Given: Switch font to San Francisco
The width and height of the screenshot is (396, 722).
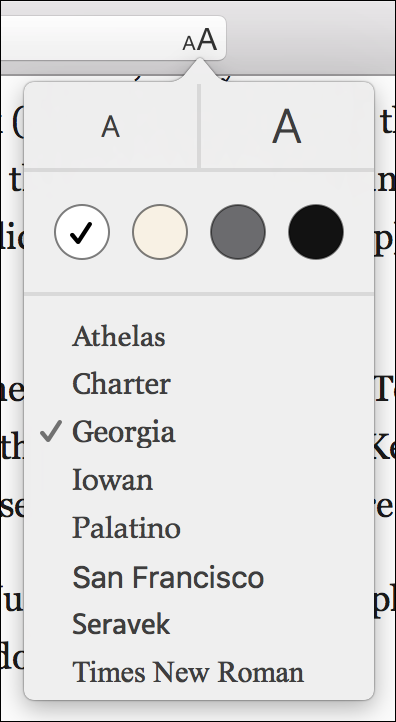Looking at the screenshot, I should [x=168, y=577].
